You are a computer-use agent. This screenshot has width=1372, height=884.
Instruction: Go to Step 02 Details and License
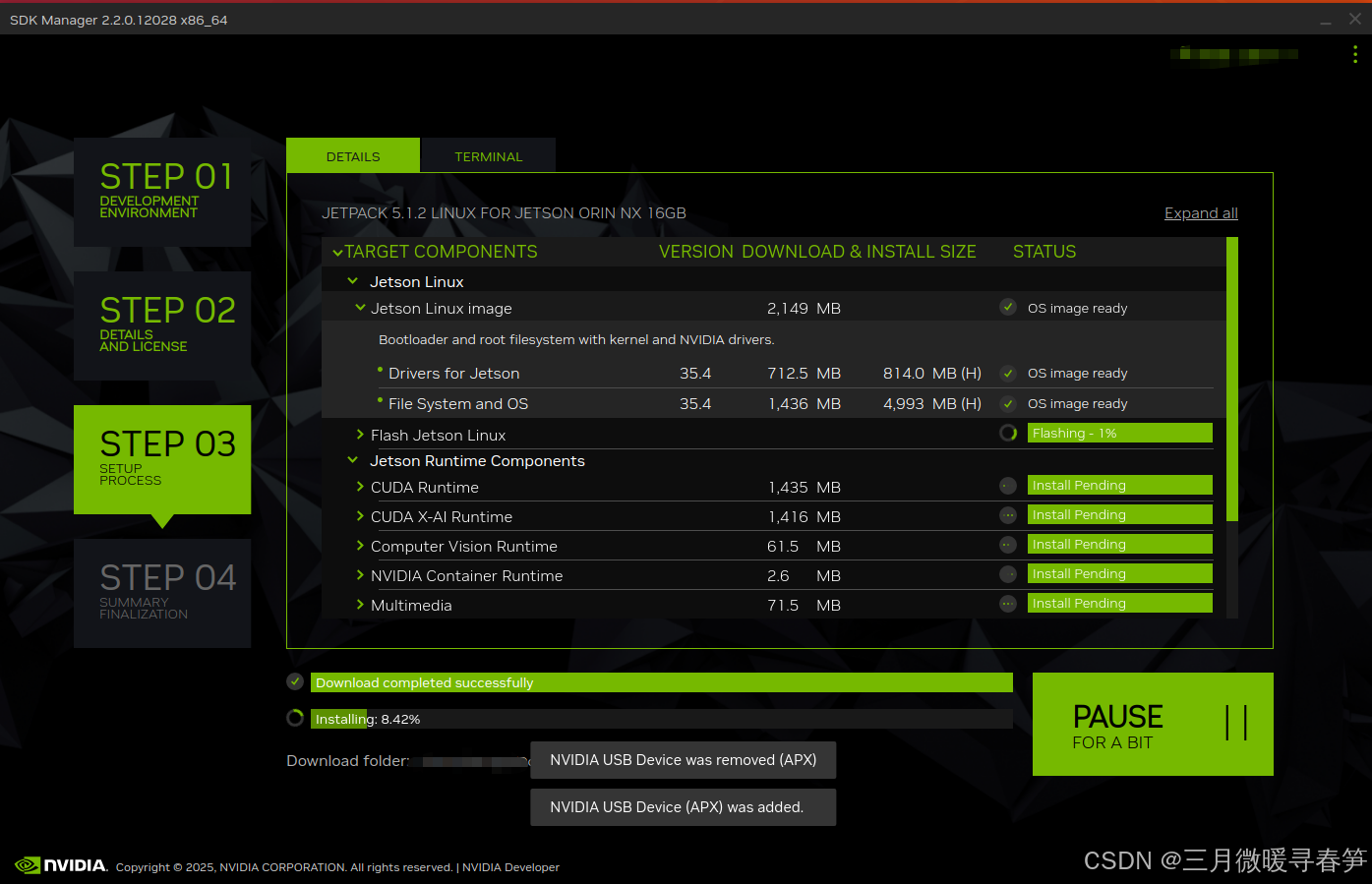[162, 325]
